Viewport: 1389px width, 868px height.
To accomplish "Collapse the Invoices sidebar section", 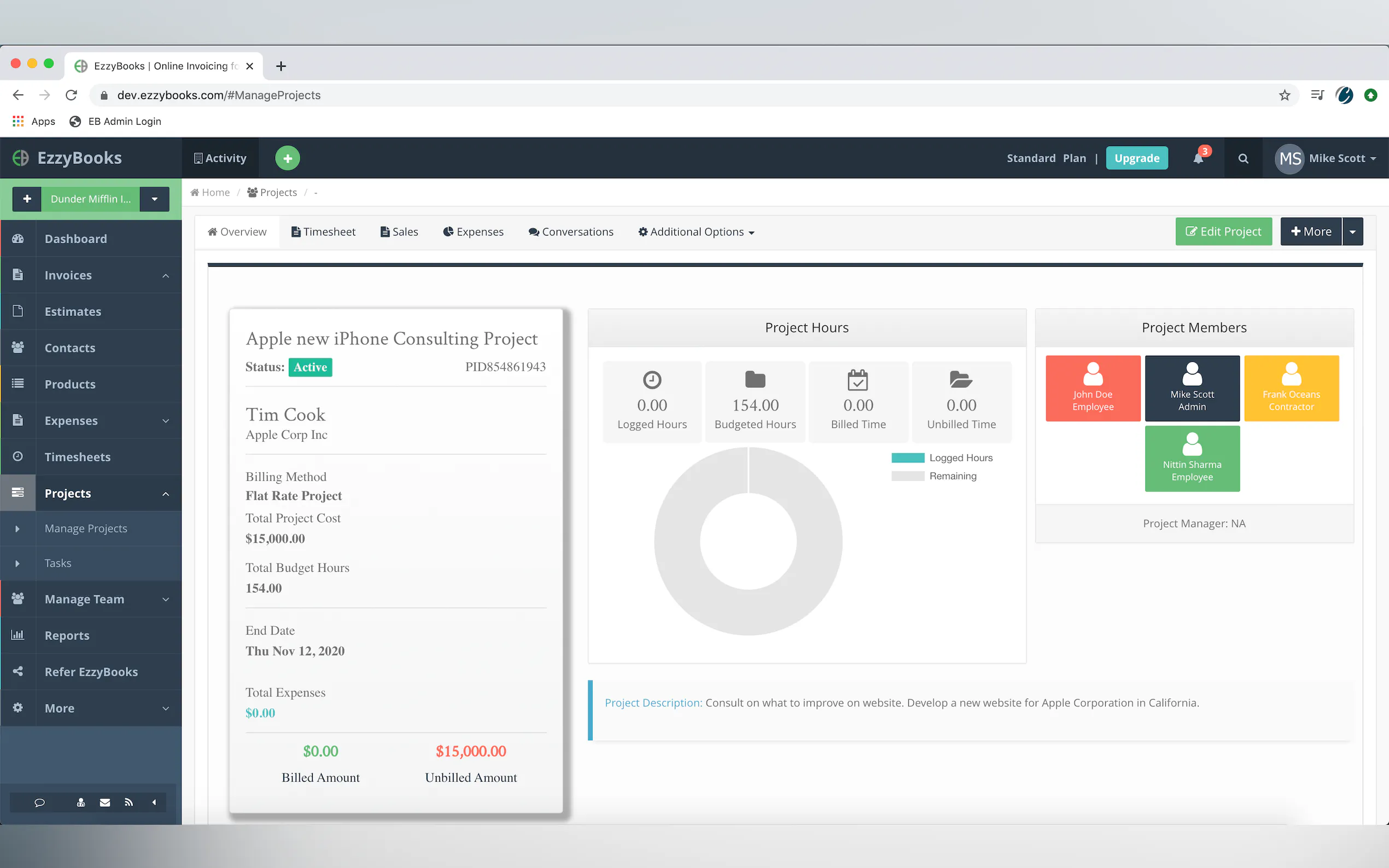I will pos(165,275).
